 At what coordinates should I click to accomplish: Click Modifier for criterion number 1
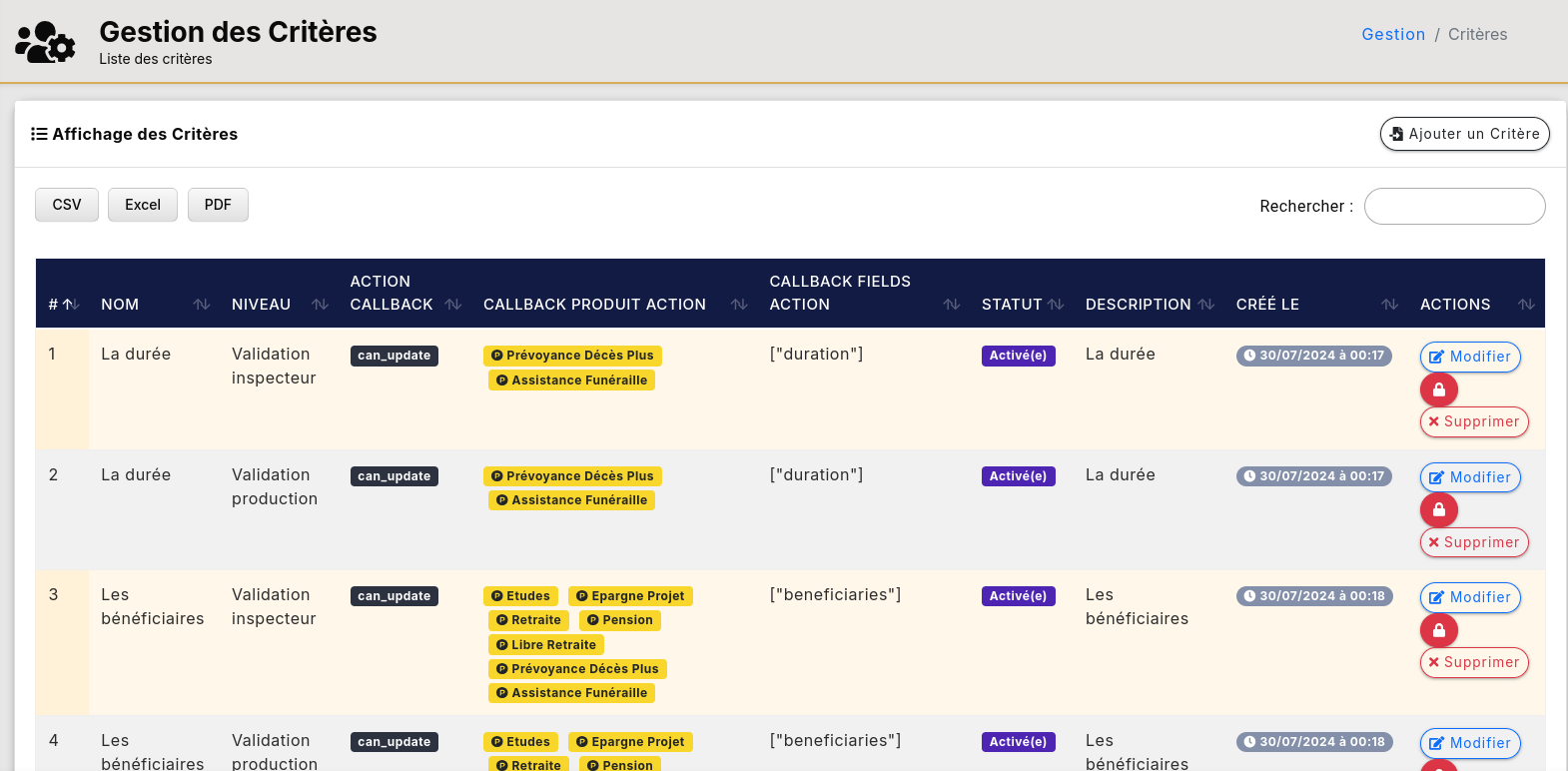1469,357
